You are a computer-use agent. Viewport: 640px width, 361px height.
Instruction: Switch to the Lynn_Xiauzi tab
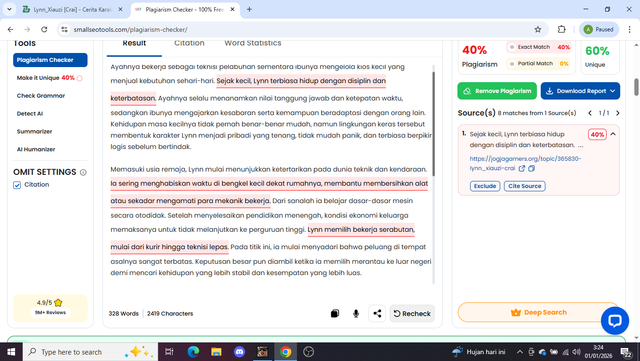click(73, 9)
